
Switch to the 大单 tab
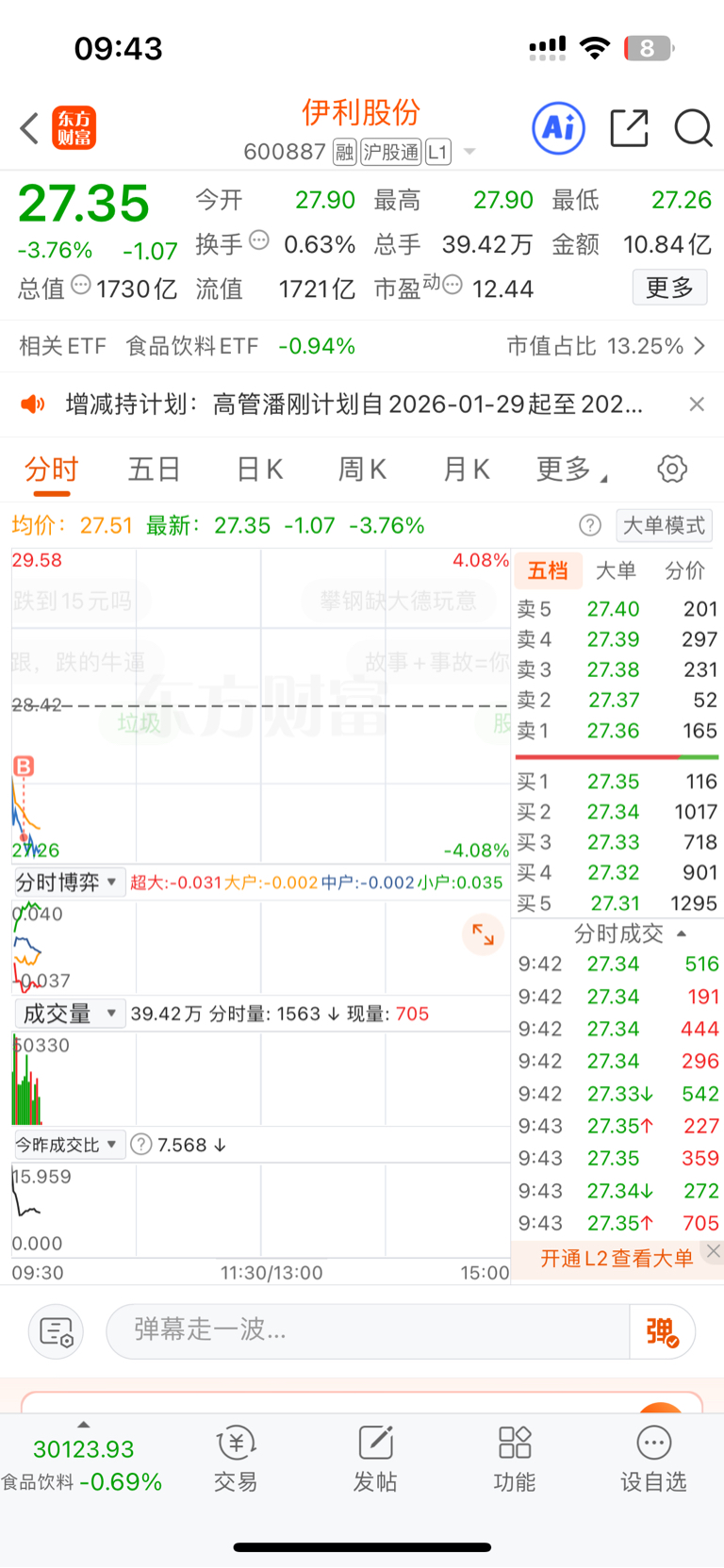click(x=617, y=570)
